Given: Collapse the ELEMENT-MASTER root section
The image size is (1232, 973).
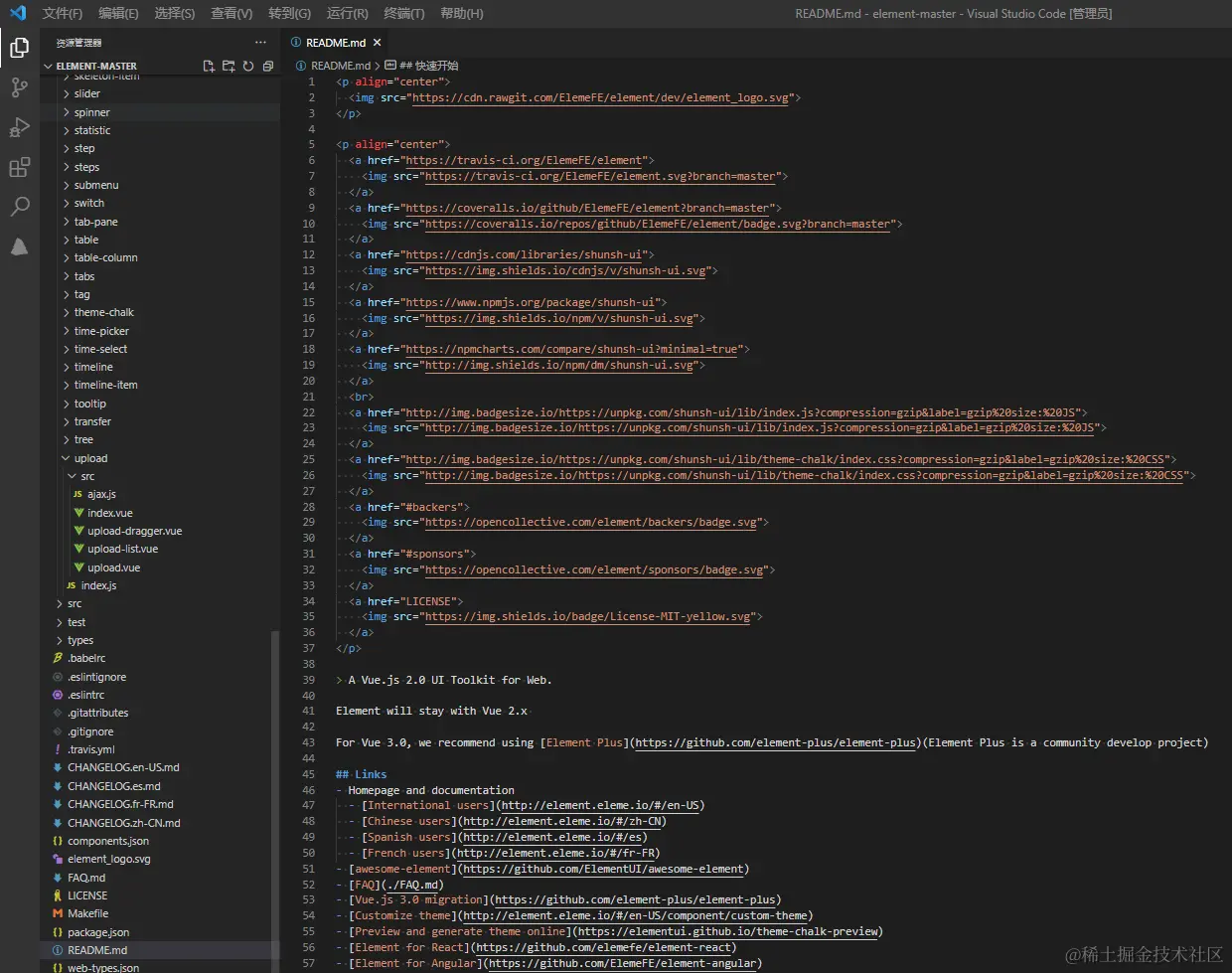Looking at the screenshot, I should 96,67.
